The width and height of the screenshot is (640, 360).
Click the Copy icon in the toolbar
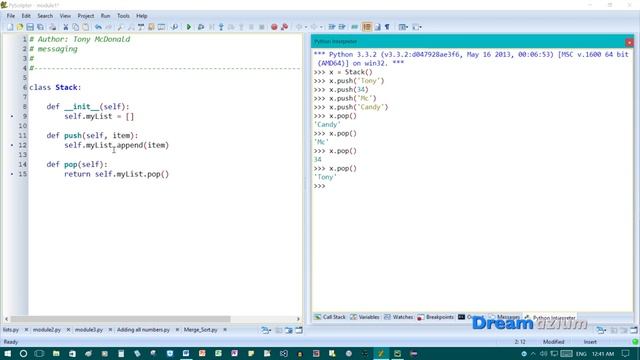click(x=76, y=27)
